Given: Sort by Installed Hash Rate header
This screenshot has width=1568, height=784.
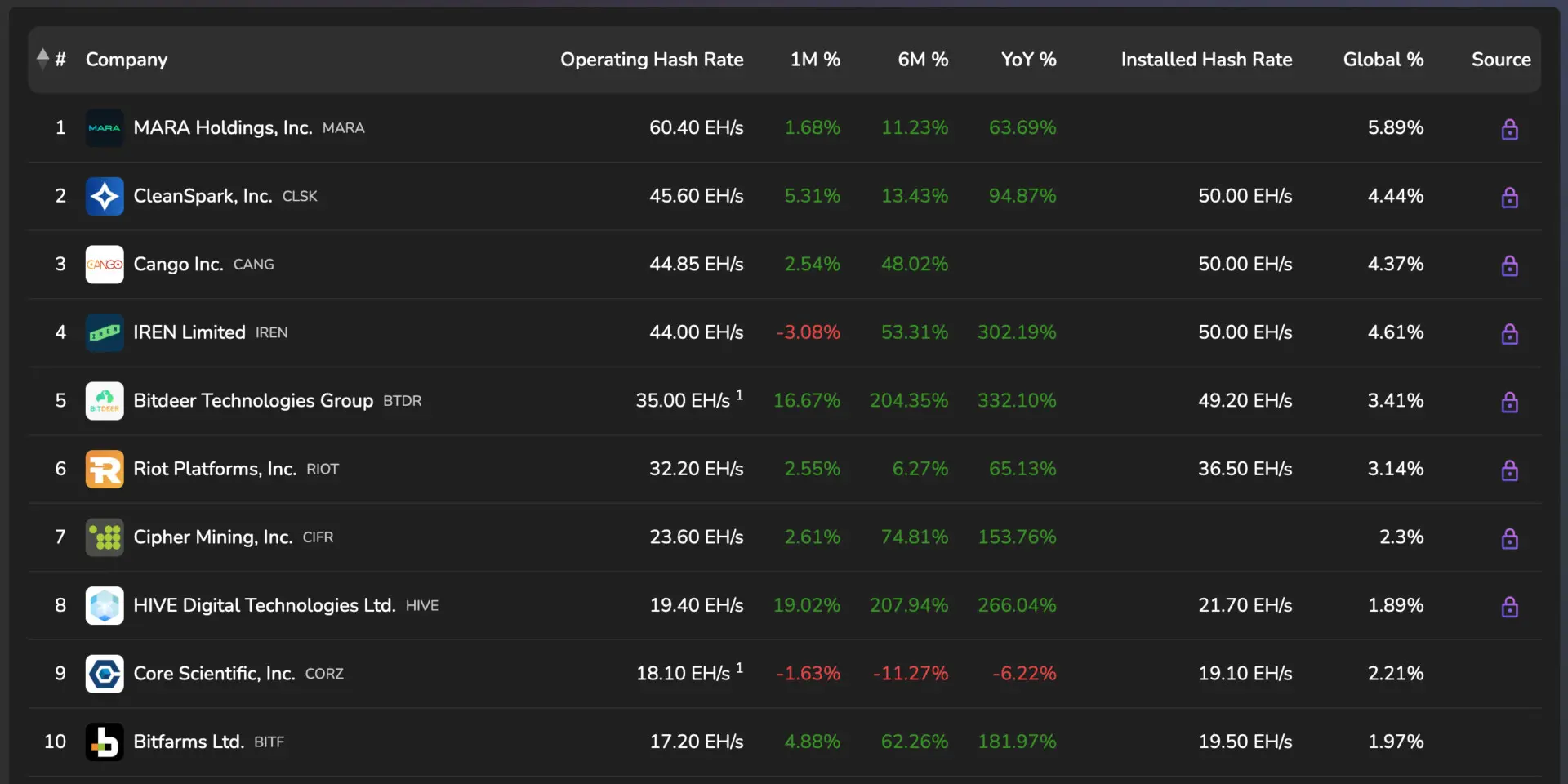Looking at the screenshot, I should (1205, 60).
